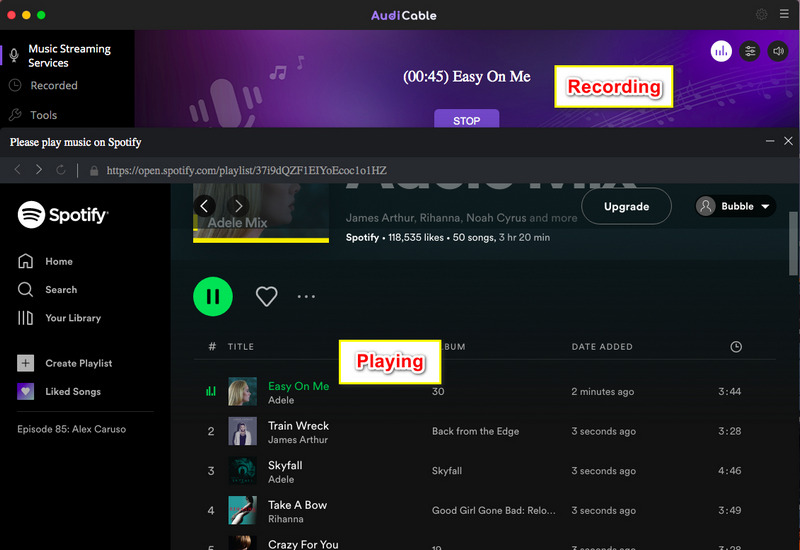Sort by DATE ADDED column header

(x=602, y=347)
